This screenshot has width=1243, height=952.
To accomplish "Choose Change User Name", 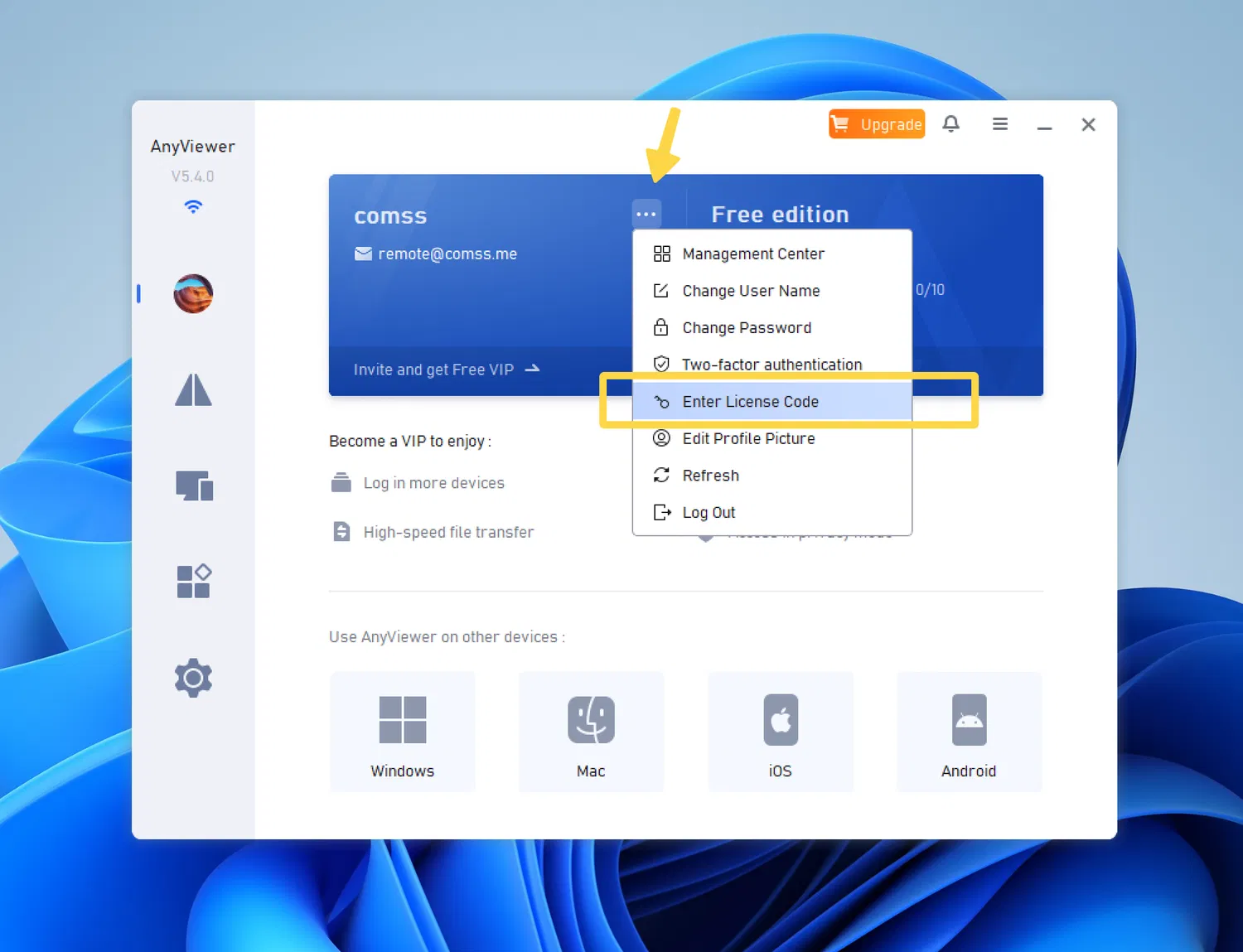I will [x=772, y=291].
